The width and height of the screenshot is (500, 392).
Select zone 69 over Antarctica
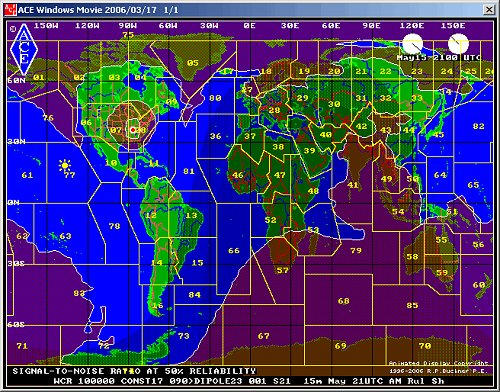tap(340, 346)
